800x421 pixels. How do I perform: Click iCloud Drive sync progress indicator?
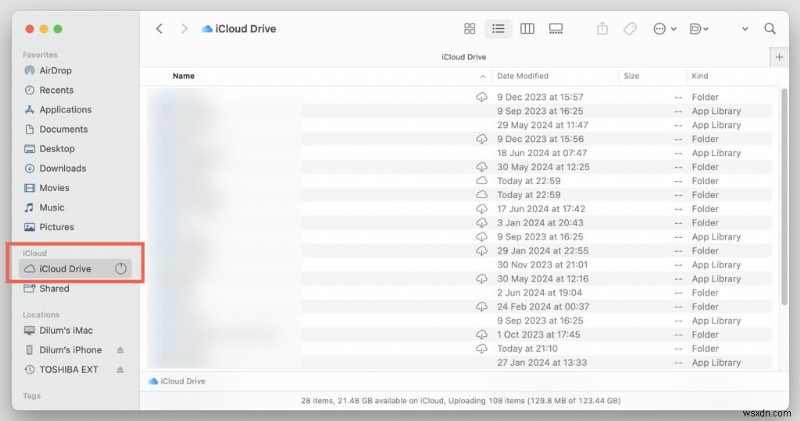pyautogui.click(x=121, y=269)
